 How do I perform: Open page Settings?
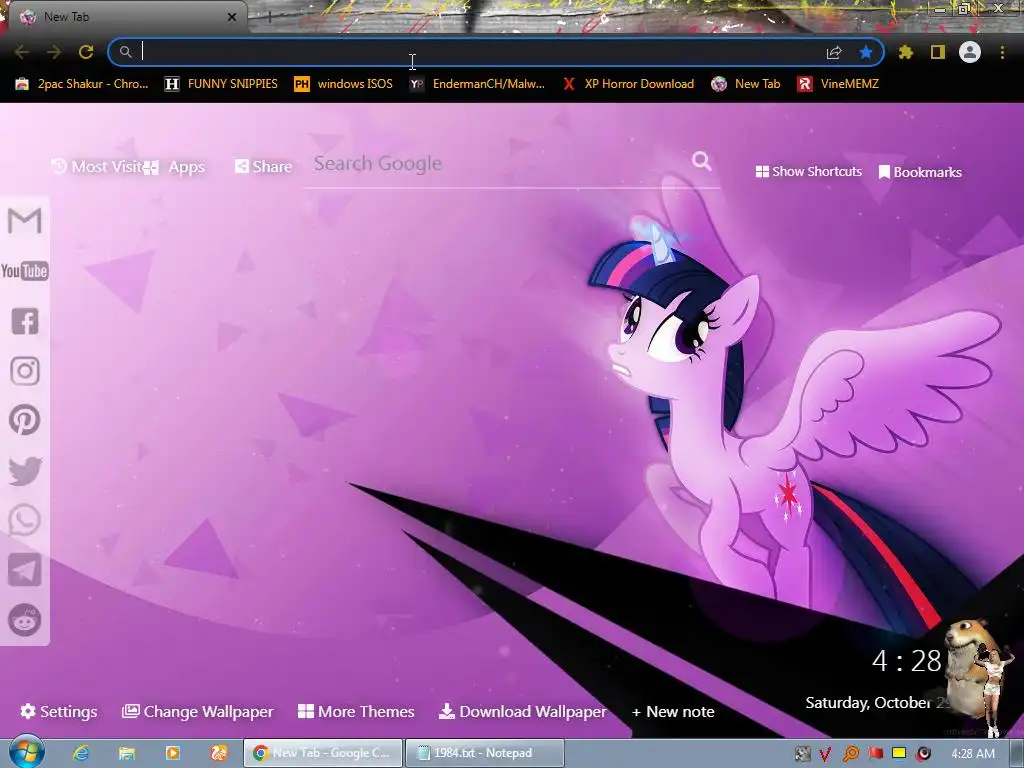click(x=59, y=711)
